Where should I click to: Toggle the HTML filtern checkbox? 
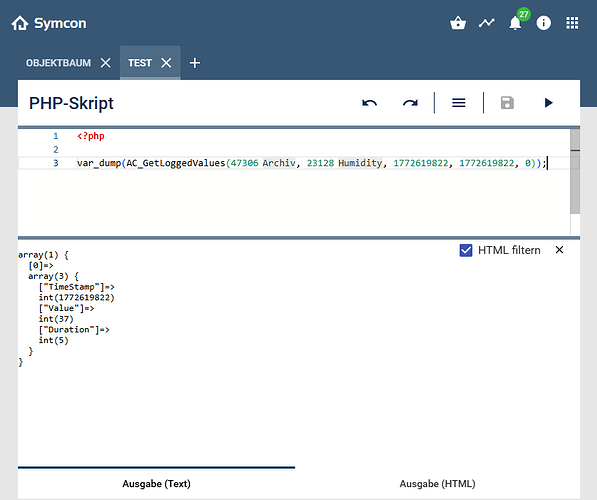[x=466, y=250]
